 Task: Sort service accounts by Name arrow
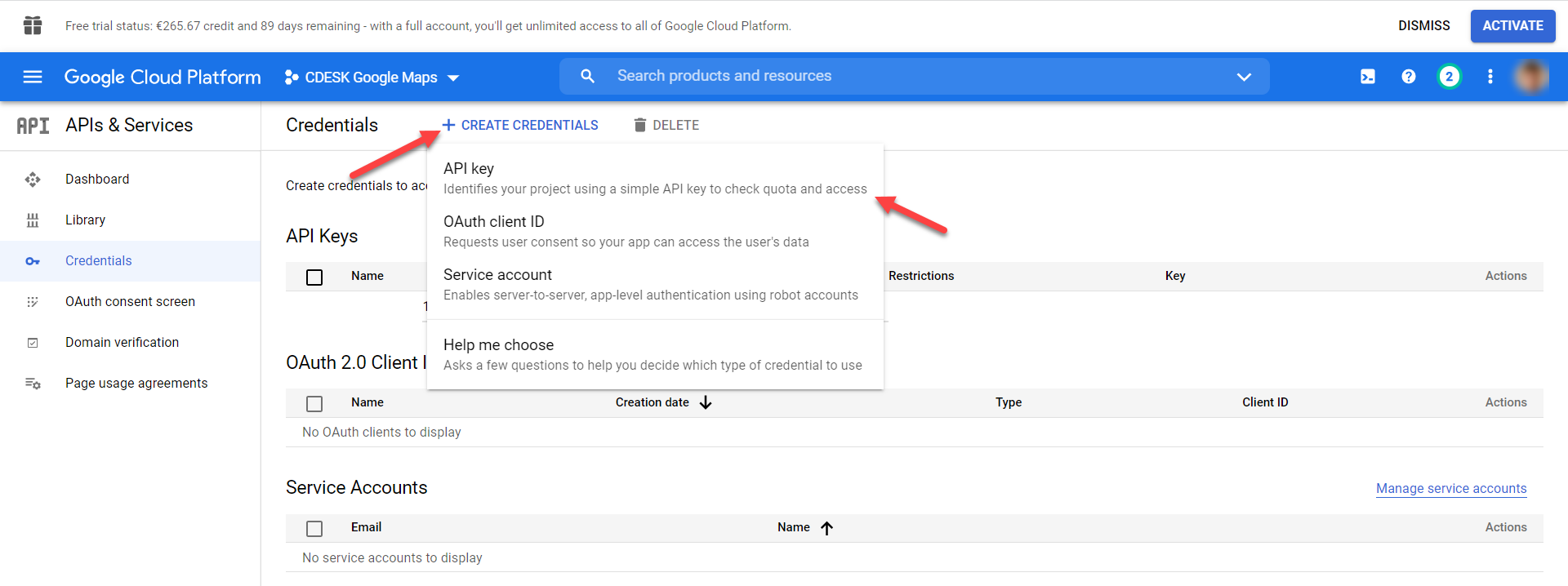pyautogui.click(x=826, y=528)
